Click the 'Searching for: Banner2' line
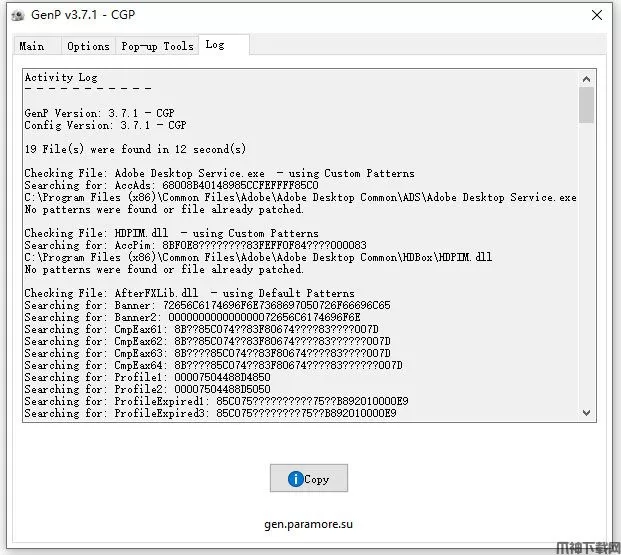The image size is (621, 555). [x=192, y=317]
